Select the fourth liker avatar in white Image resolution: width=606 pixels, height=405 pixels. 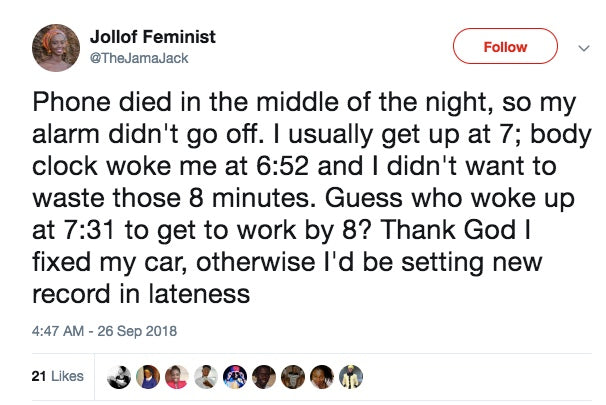pyautogui.click(x=203, y=376)
